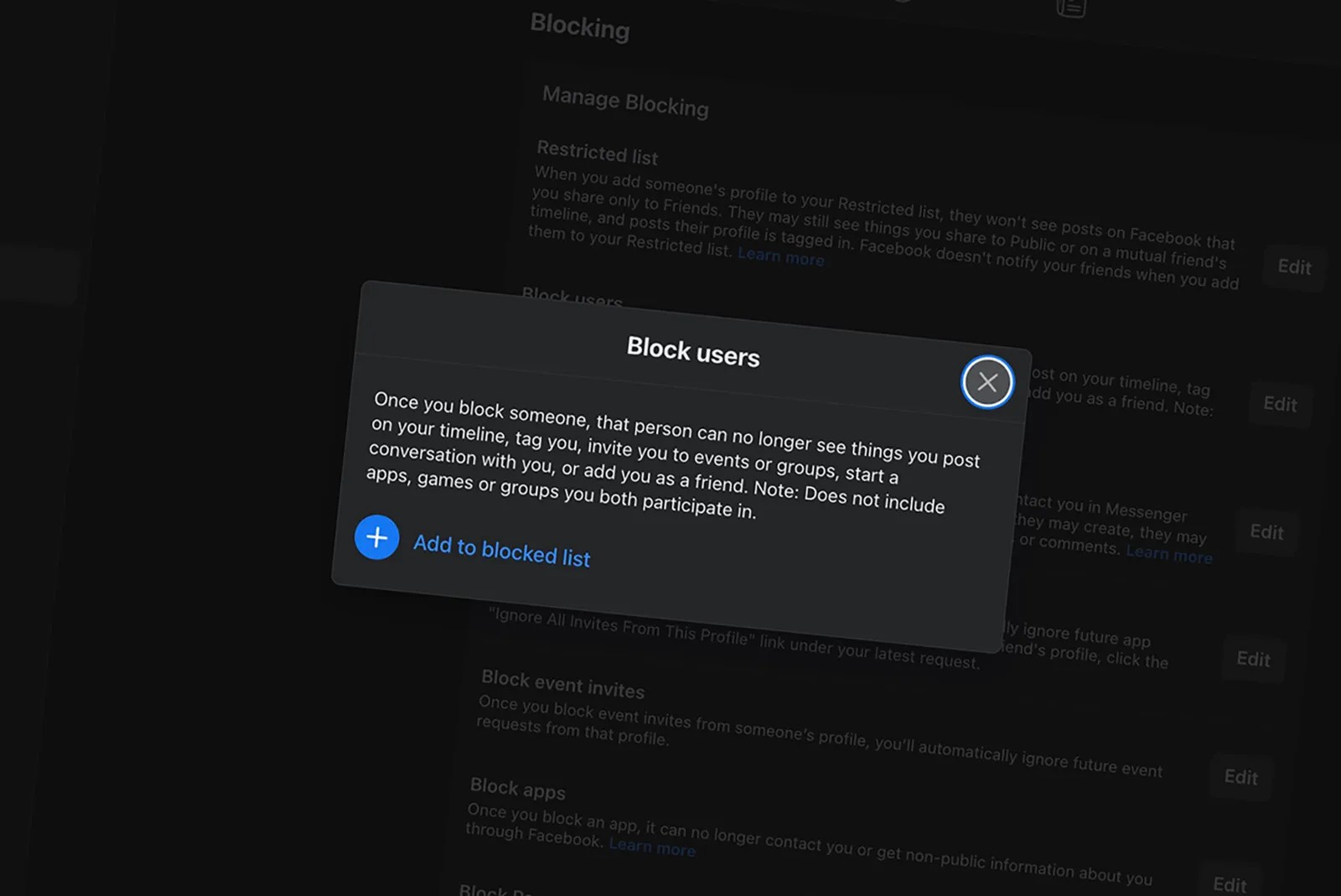Image resolution: width=1341 pixels, height=896 pixels.
Task: Click the Block users dialog title
Action: (x=693, y=352)
